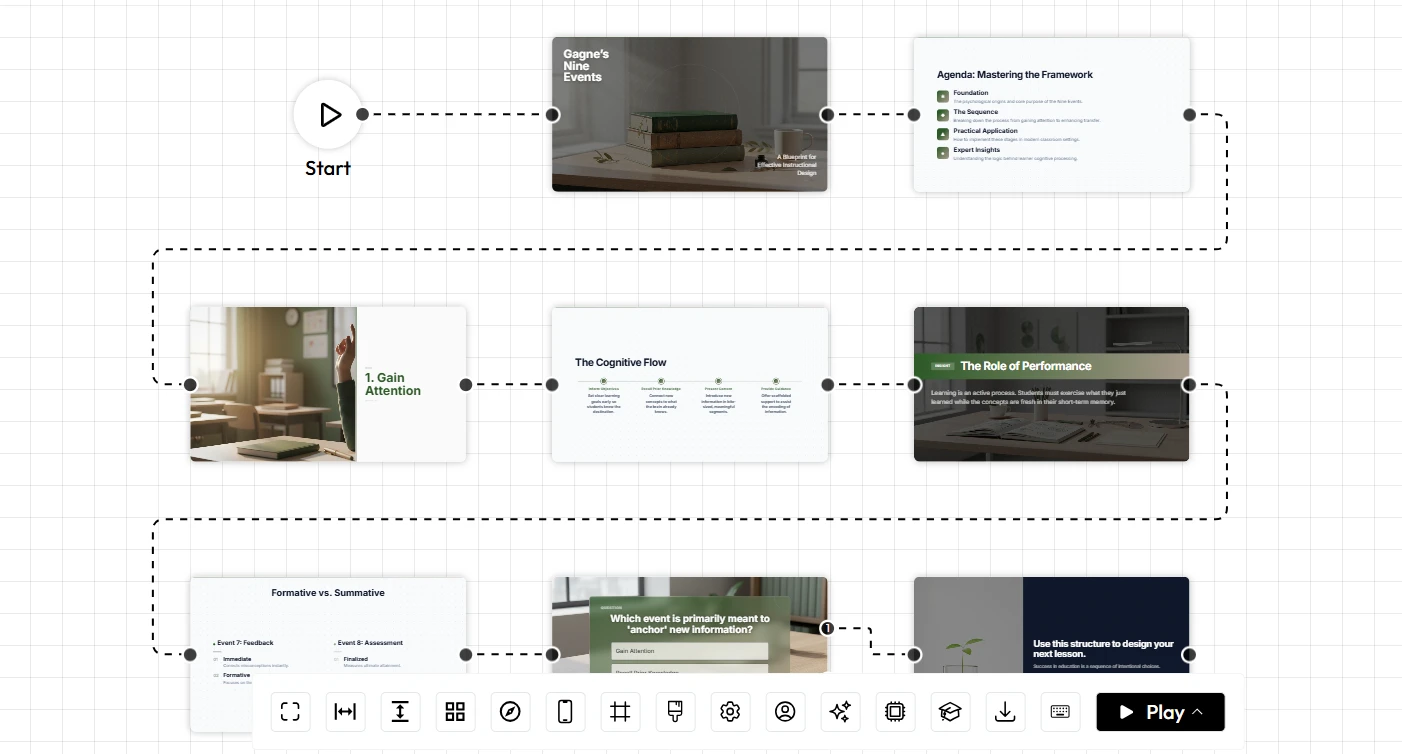Select the 1. Gain Attention slide
The height and width of the screenshot is (754, 1402).
[x=328, y=384]
